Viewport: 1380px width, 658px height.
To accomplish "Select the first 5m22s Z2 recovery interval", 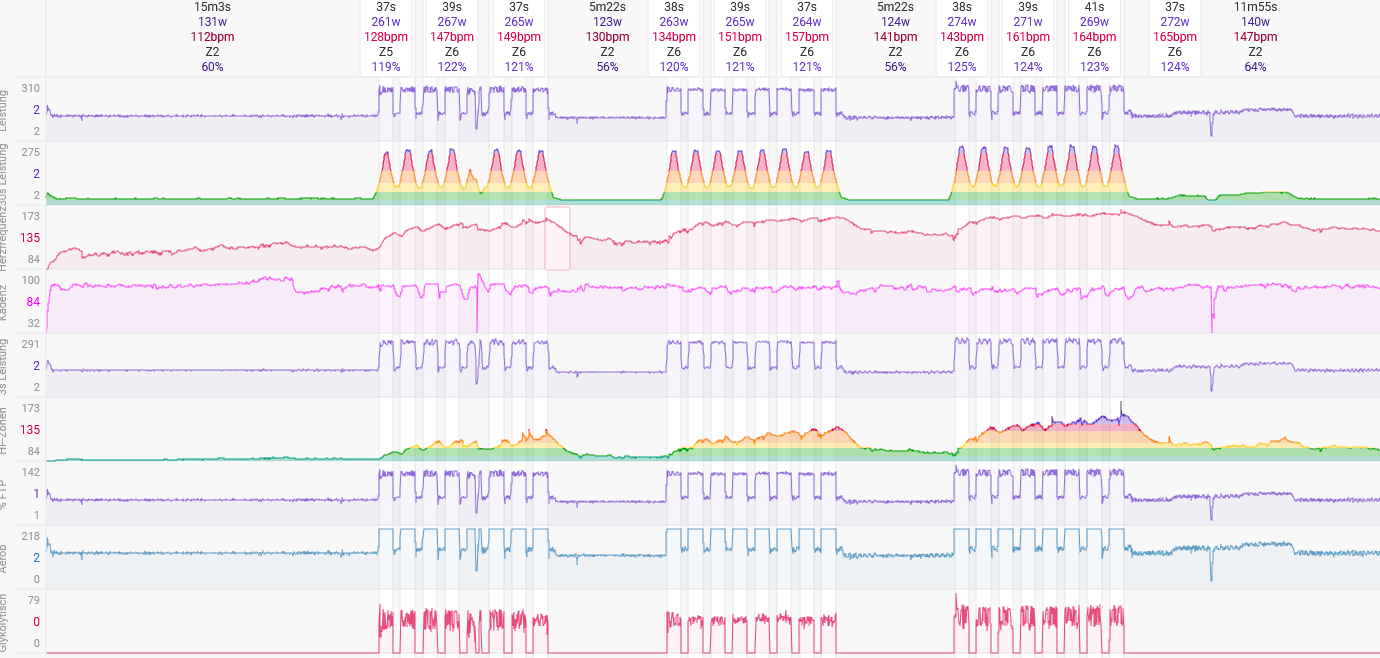I will (606, 35).
